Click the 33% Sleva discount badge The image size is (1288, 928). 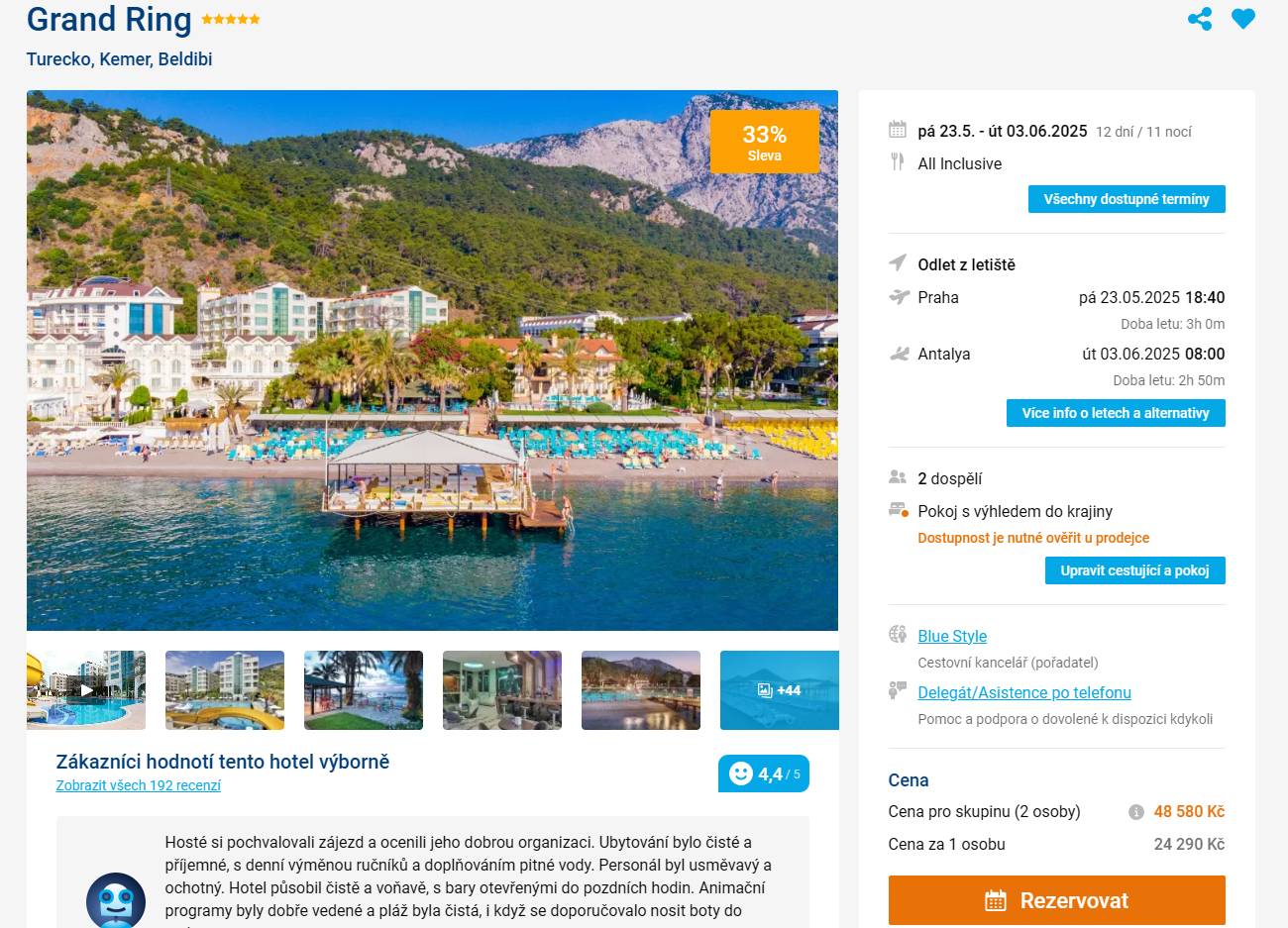tap(765, 142)
